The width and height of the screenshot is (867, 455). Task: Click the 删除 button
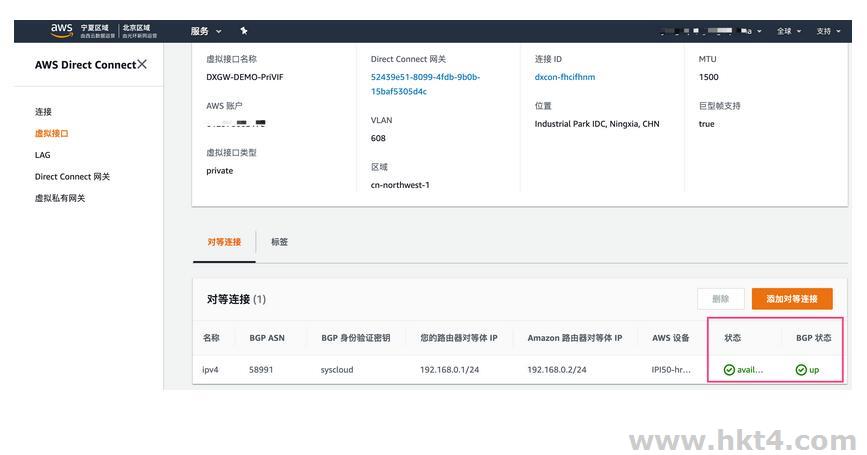pos(720,299)
